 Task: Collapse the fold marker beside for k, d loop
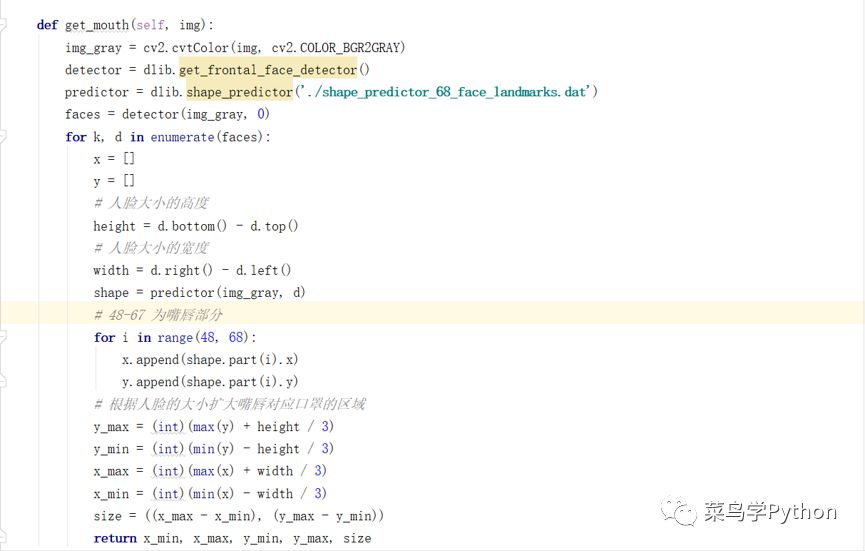coord(3,136)
